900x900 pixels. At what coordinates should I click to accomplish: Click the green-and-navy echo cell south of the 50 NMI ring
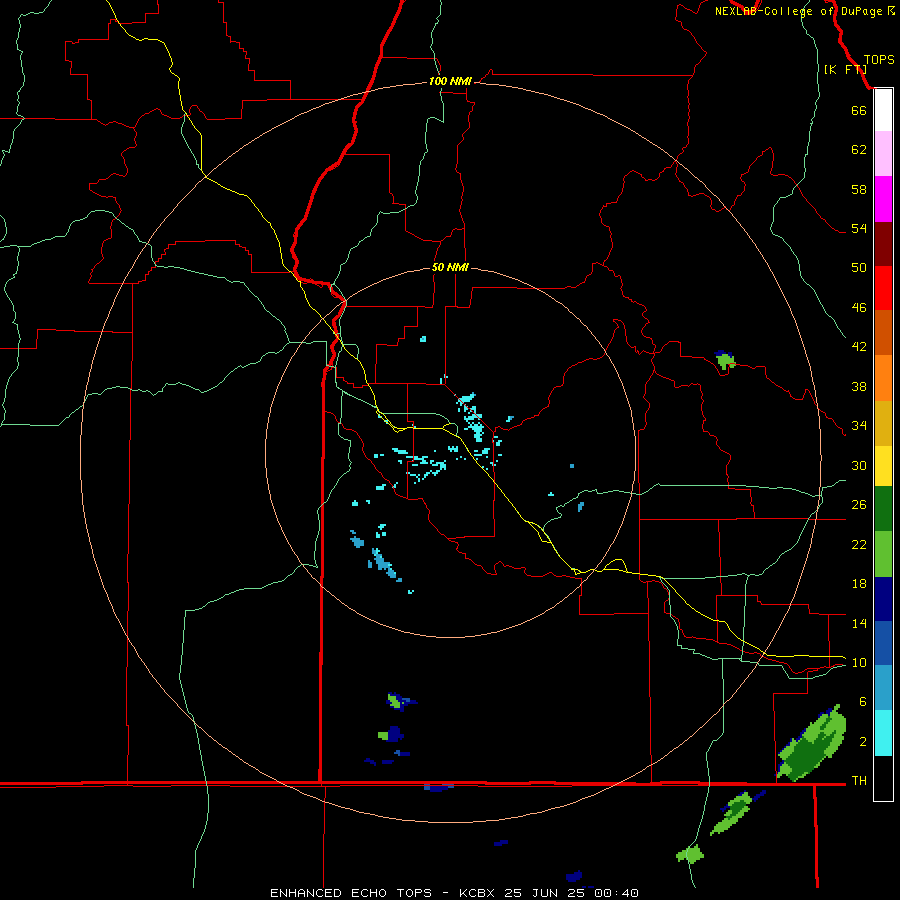click(x=397, y=701)
